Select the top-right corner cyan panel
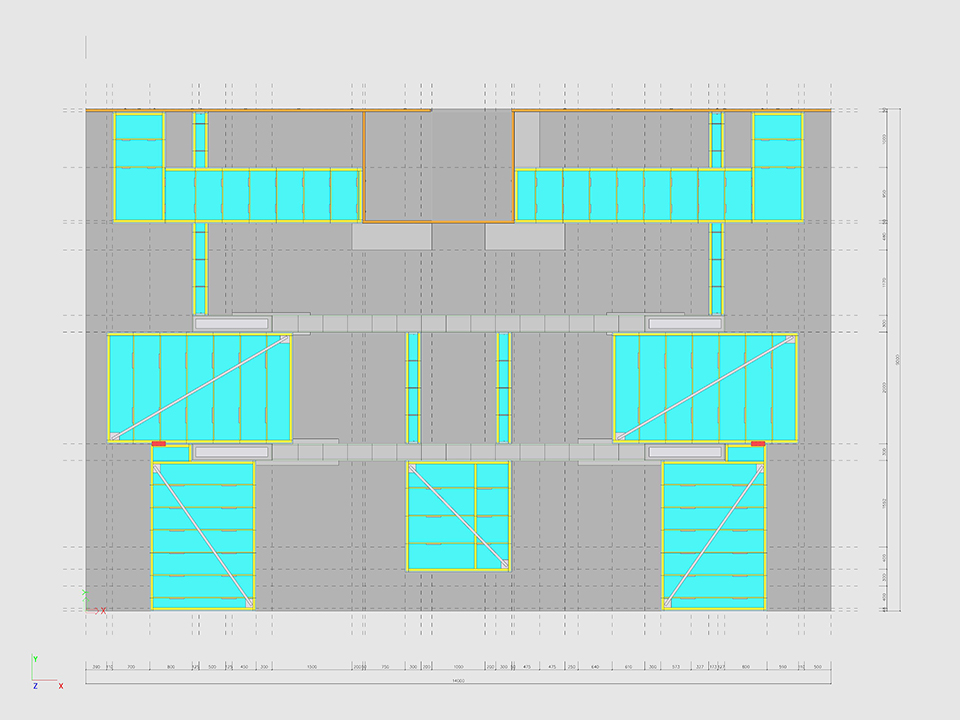Screen dimensions: 960x720 [777, 166]
